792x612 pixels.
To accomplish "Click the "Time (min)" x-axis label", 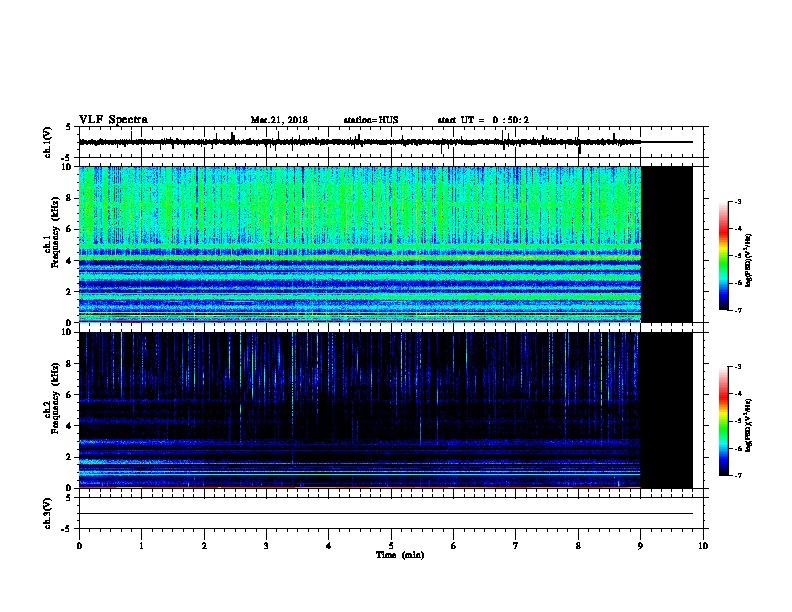I will (x=400, y=555).
